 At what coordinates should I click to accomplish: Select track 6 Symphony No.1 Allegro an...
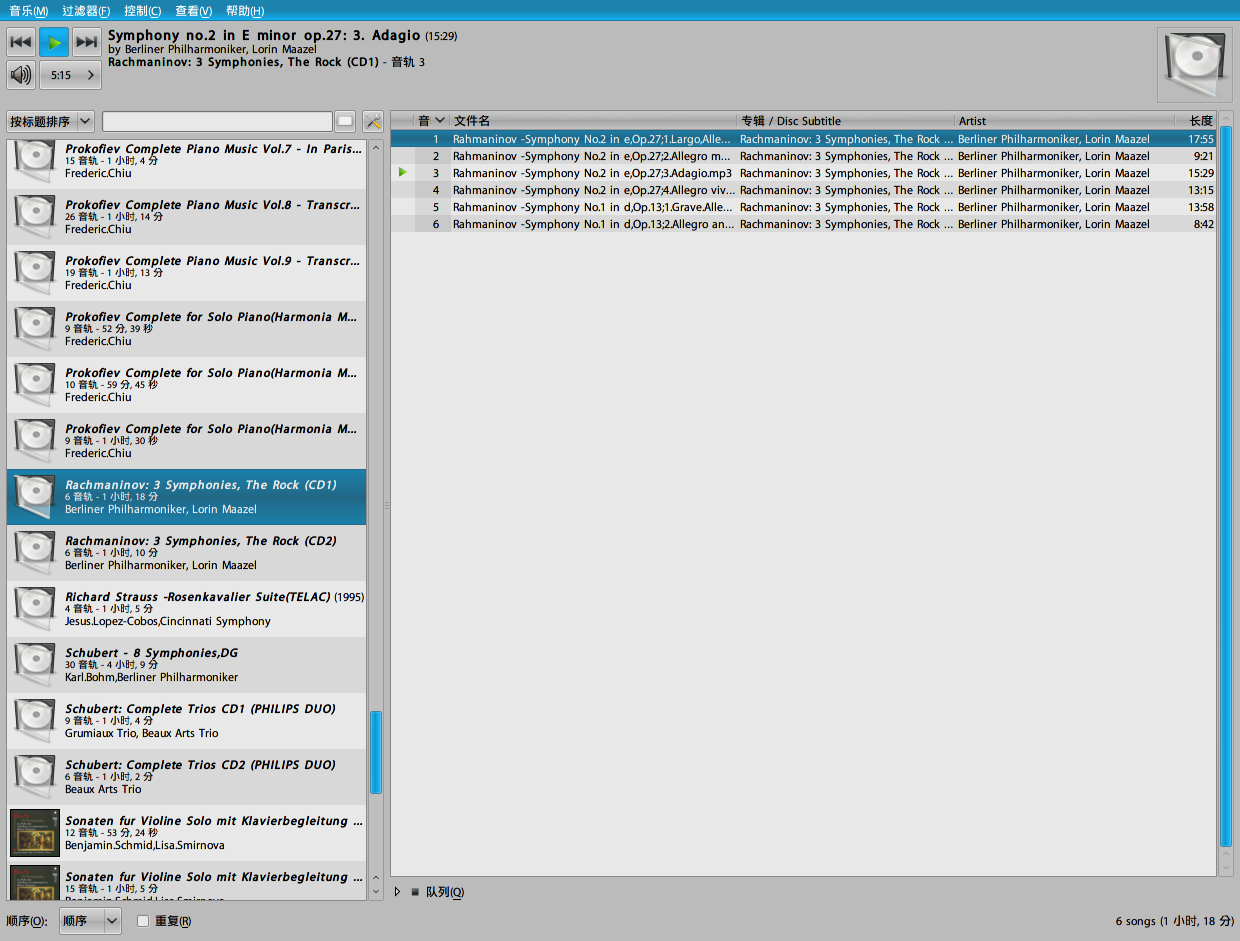[804, 224]
